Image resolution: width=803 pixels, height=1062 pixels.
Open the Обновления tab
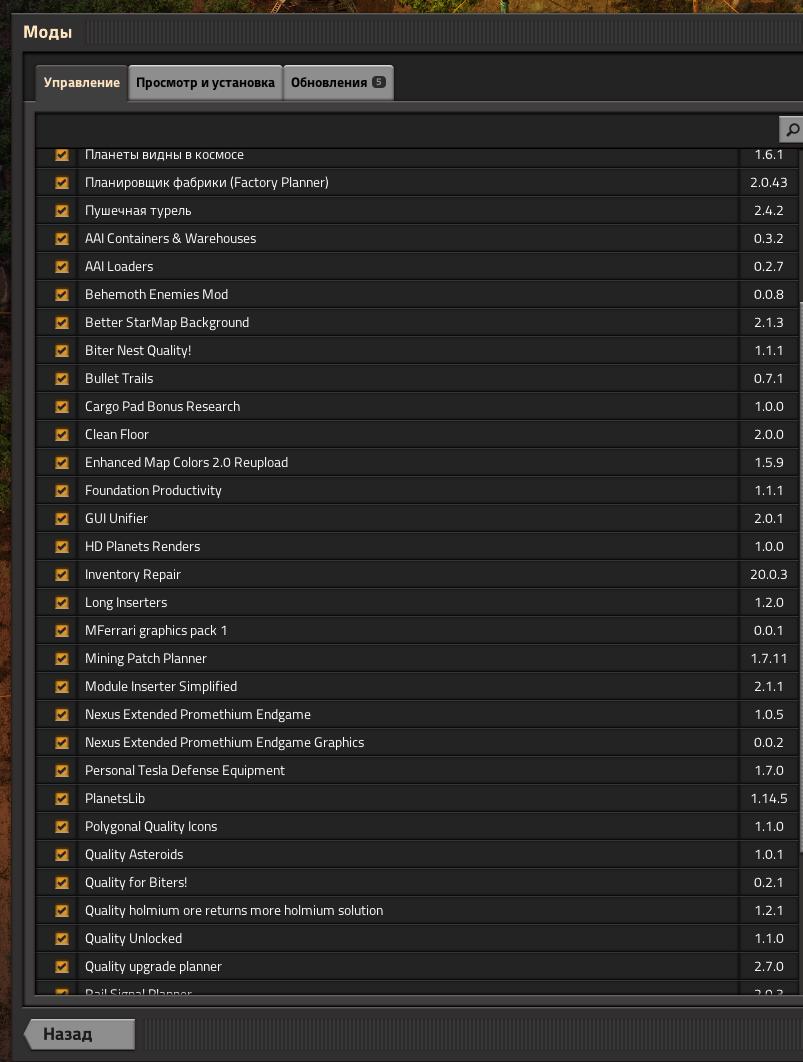(x=338, y=83)
